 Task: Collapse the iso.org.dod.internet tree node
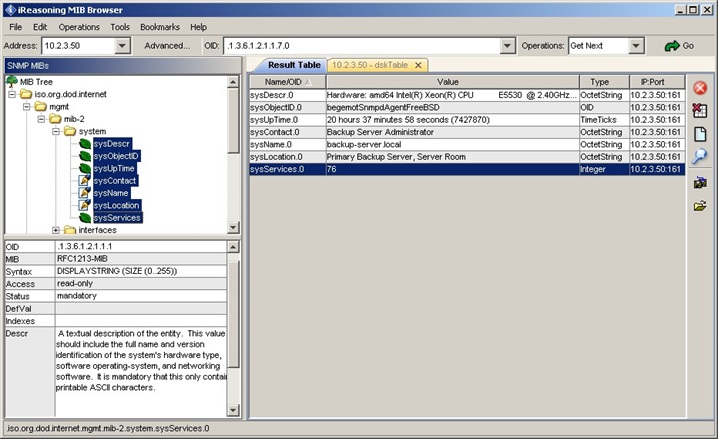pos(12,94)
